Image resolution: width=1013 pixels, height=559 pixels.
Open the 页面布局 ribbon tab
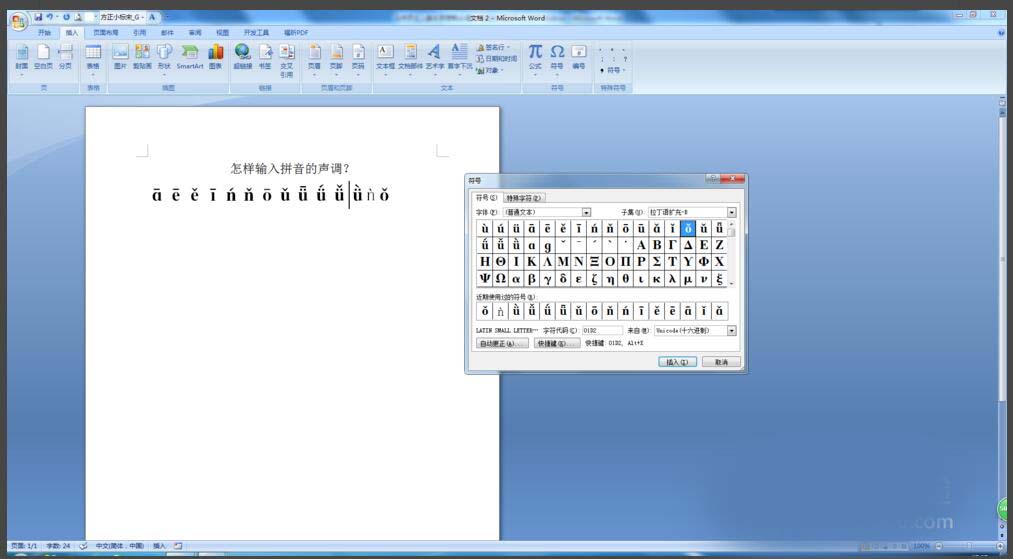(105, 32)
